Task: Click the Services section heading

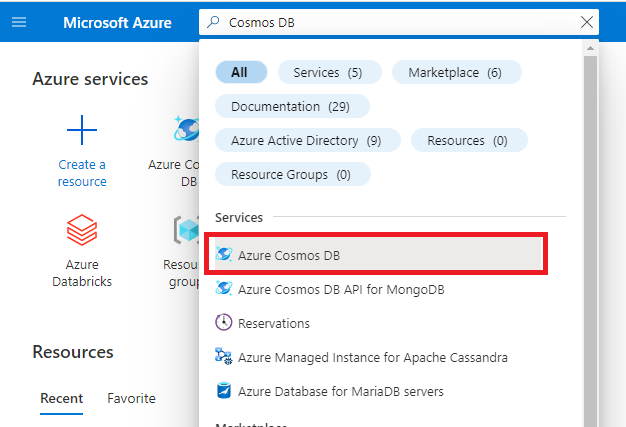Action: (239, 217)
